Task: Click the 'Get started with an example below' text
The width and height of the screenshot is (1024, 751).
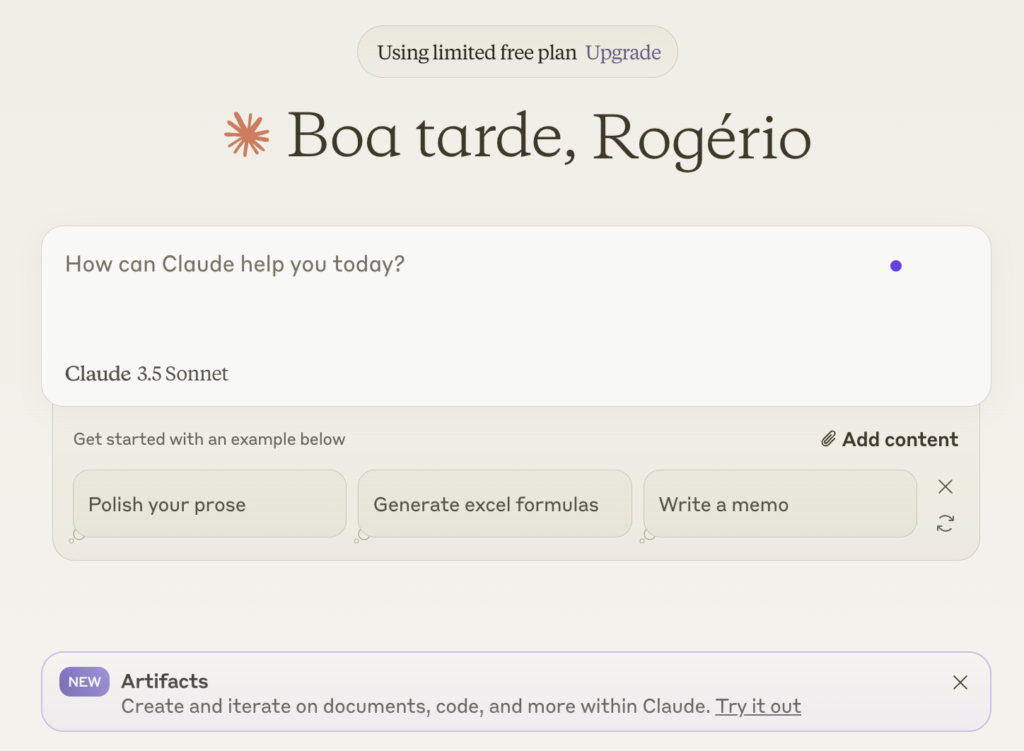Action: (209, 439)
